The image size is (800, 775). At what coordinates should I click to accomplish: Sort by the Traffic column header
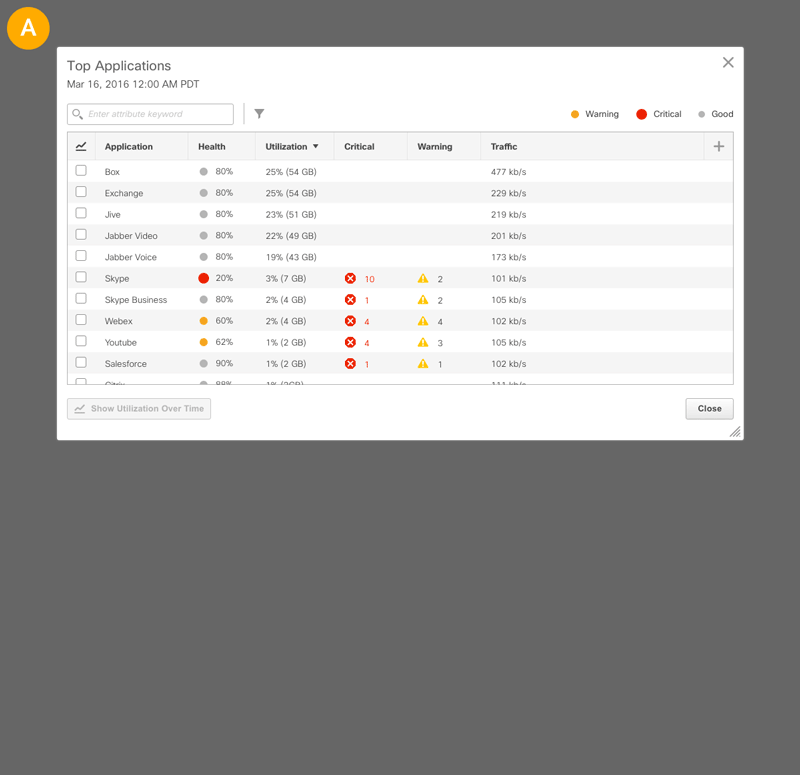tap(504, 146)
